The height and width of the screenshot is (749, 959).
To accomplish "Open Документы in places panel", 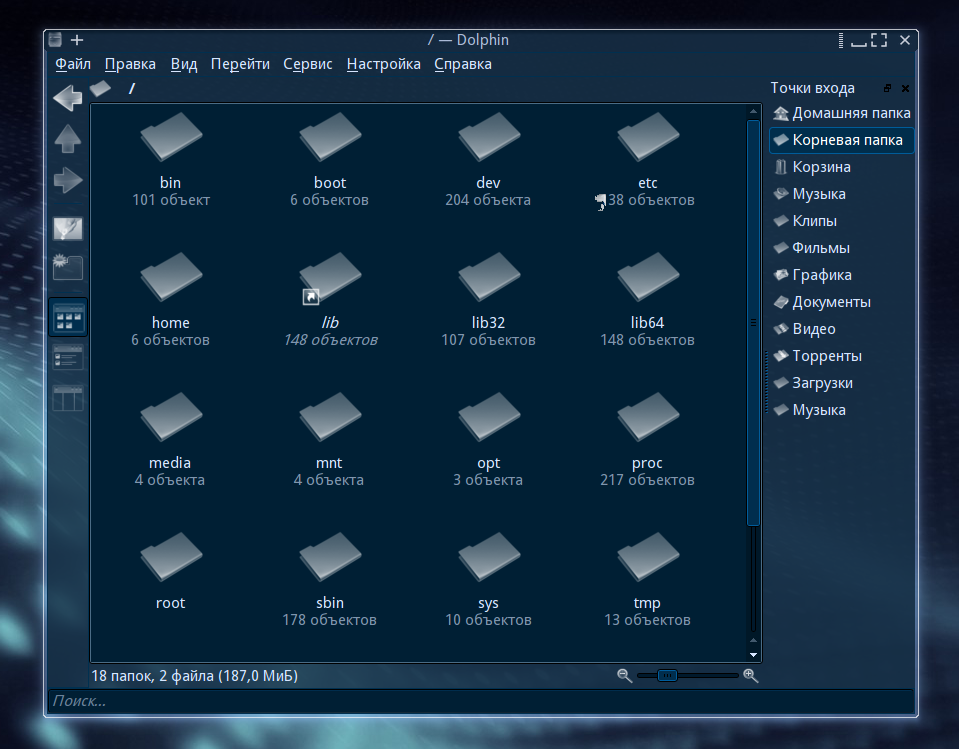I will point(841,302).
